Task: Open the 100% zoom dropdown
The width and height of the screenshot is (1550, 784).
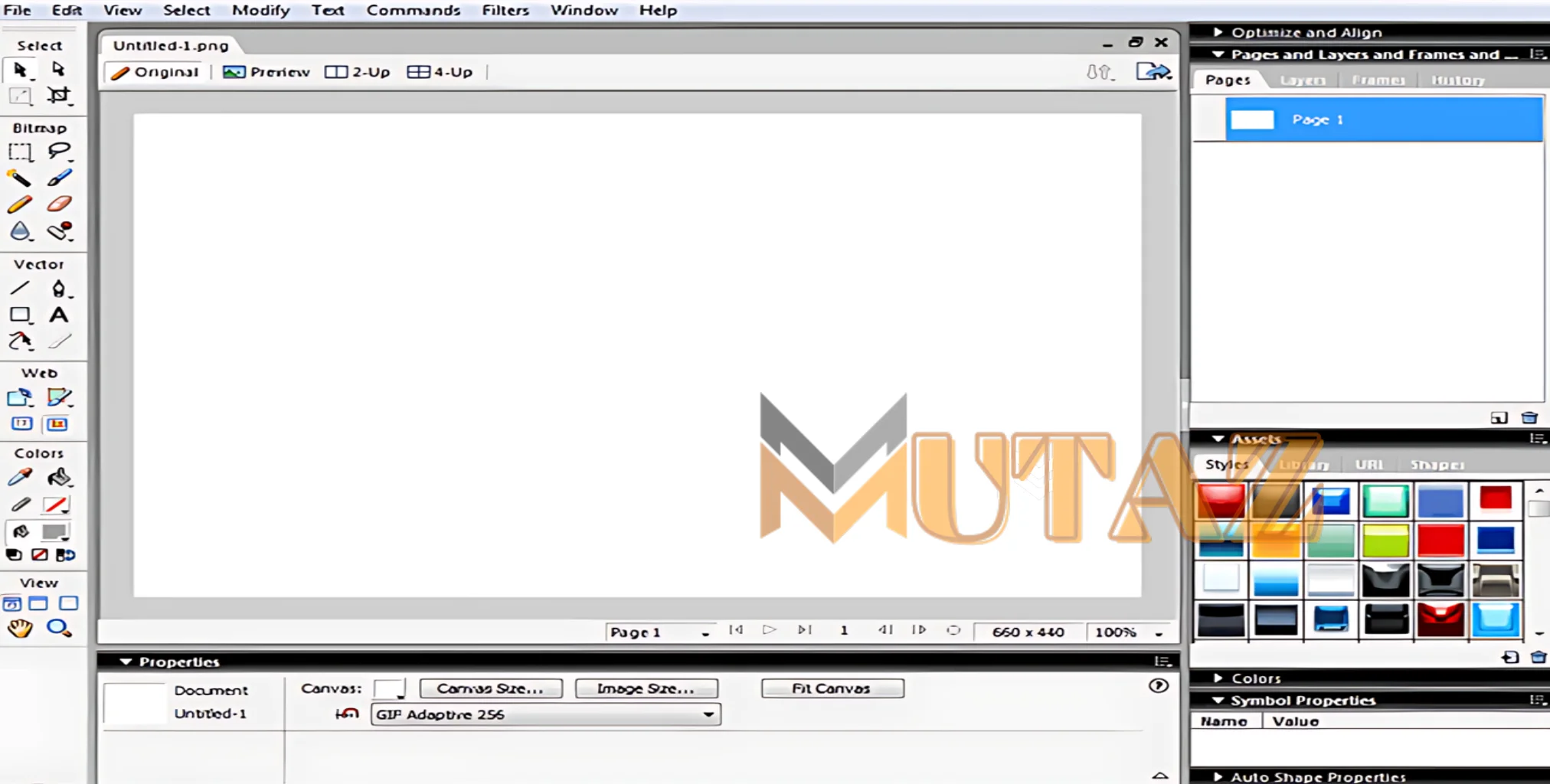Action: coord(1129,632)
